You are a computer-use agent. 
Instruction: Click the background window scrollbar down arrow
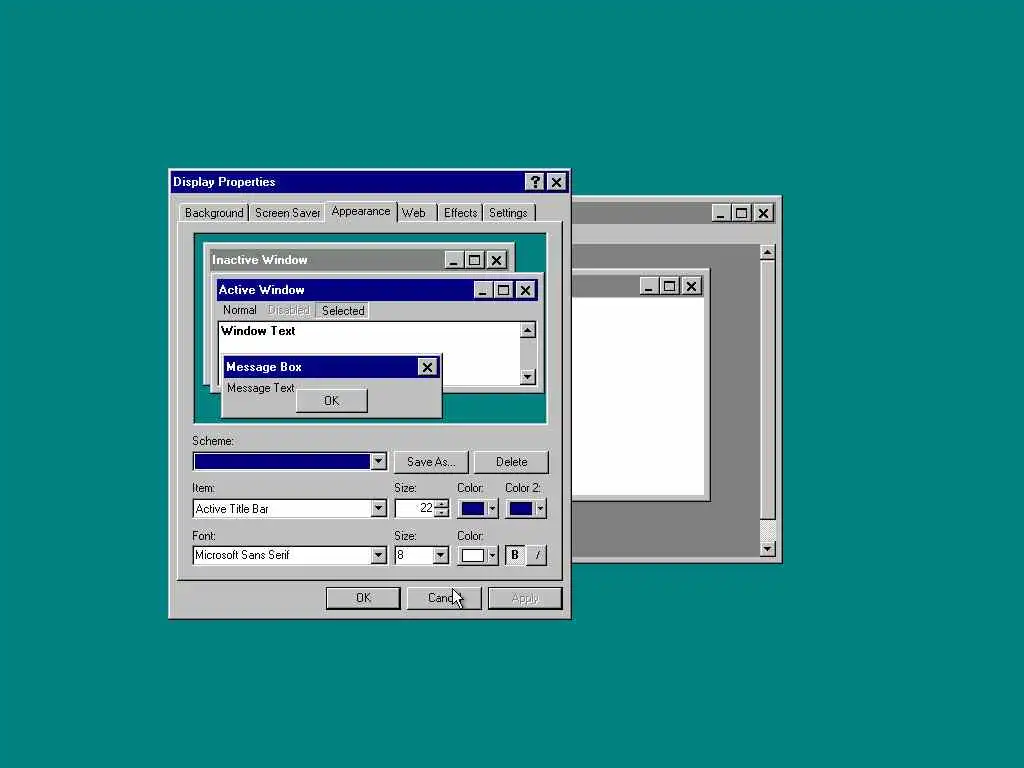pyautogui.click(x=768, y=549)
